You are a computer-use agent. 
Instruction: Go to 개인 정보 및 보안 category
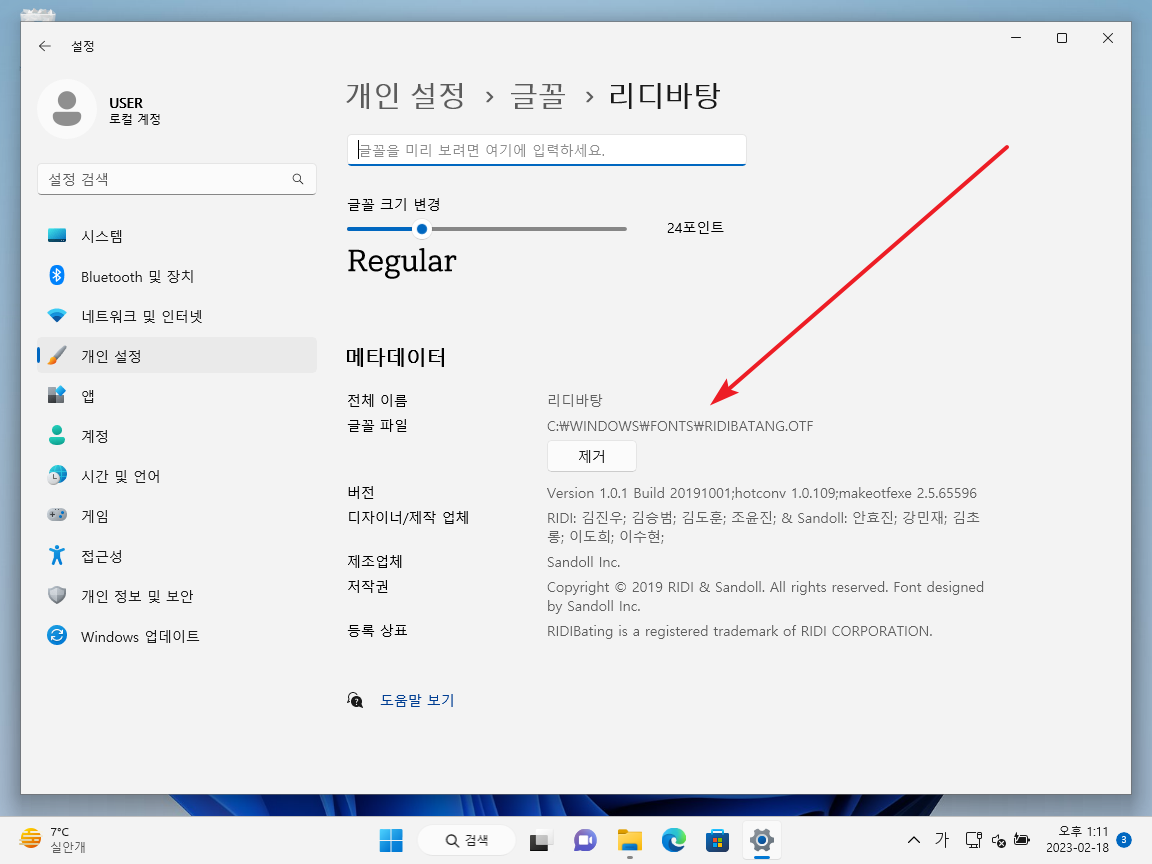click(x=177, y=596)
